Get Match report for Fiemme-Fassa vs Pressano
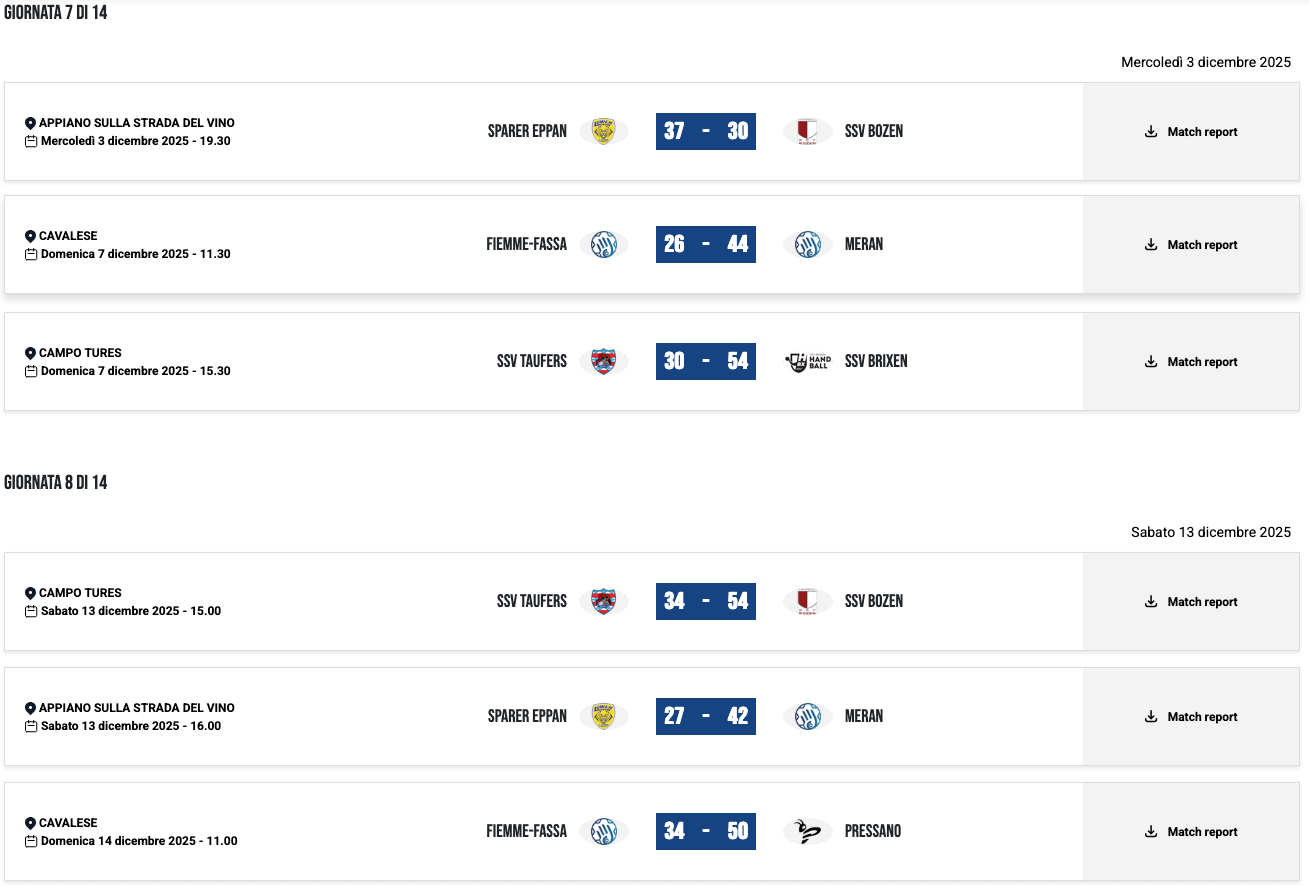This screenshot has height=886, width=1309. 1191,832
